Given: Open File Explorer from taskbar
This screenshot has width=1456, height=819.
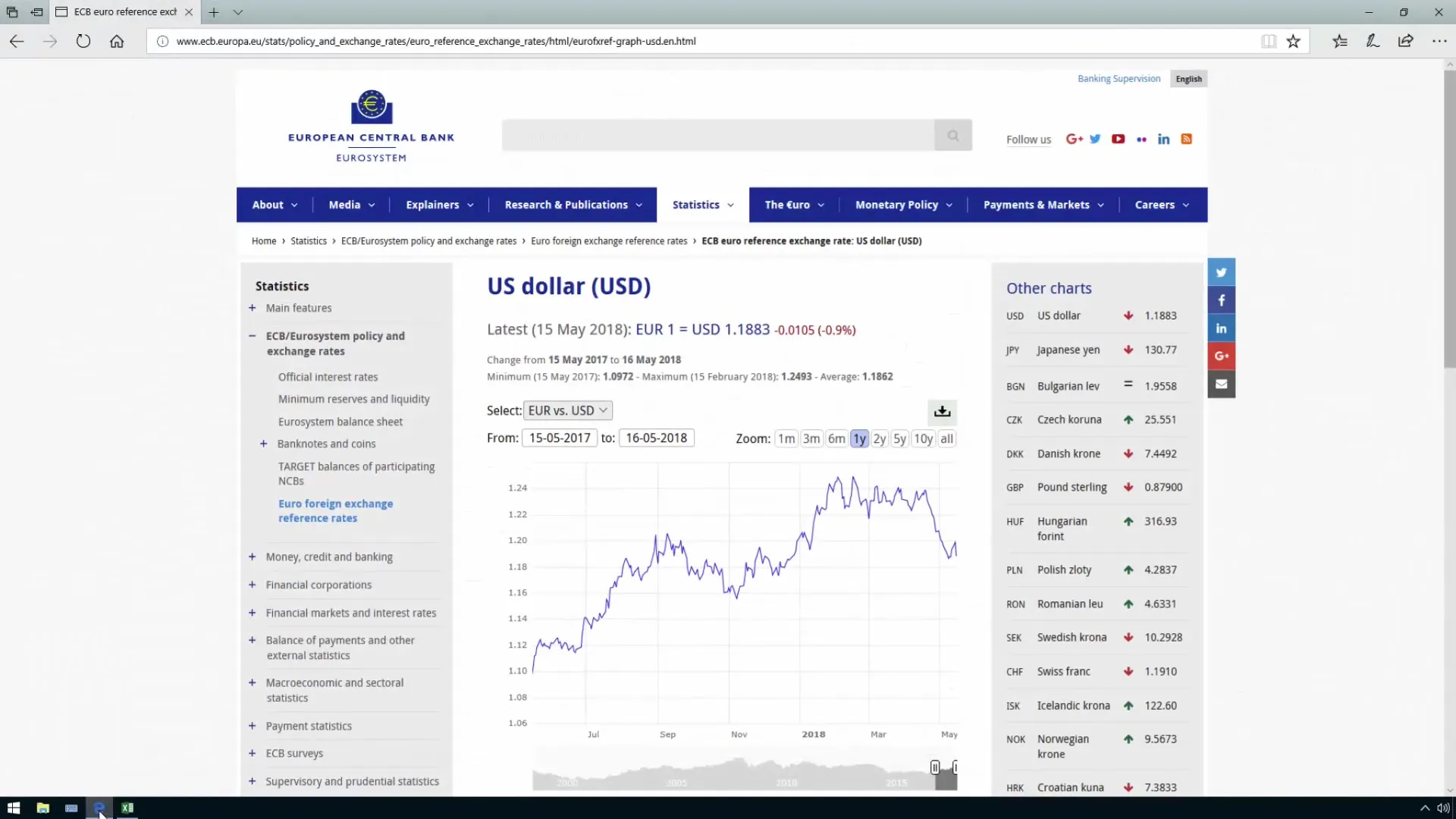Looking at the screenshot, I should pyautogui.click(x=42, y=808).
